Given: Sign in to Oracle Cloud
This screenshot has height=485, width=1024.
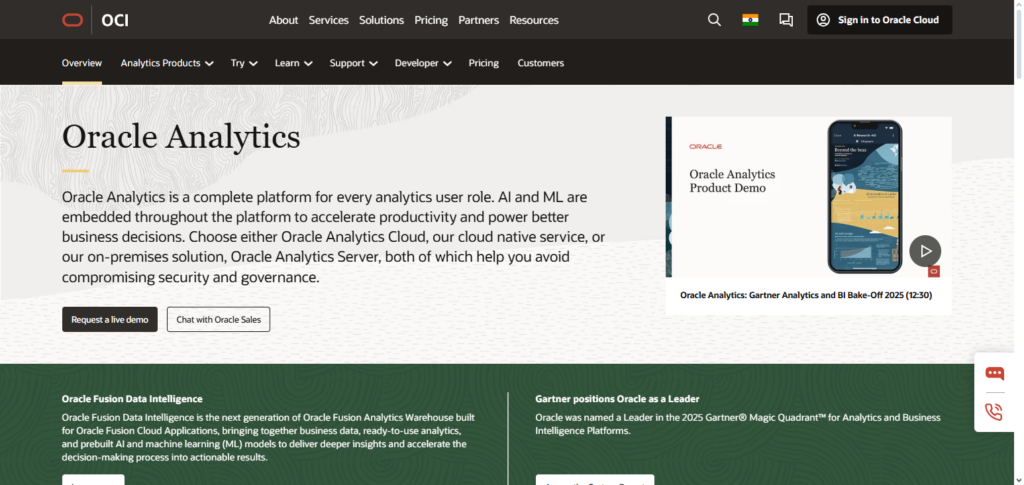Looking at the screenshot, I should [880, 20].
